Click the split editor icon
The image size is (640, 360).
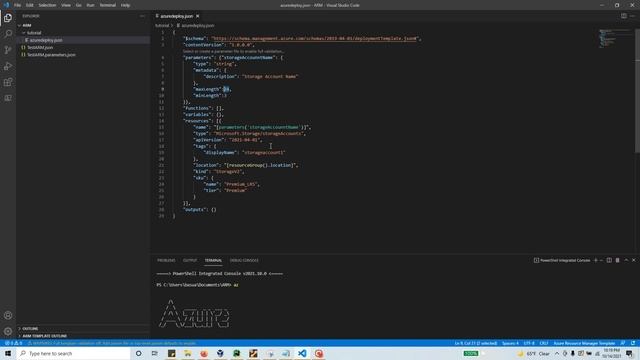point(624,16)
